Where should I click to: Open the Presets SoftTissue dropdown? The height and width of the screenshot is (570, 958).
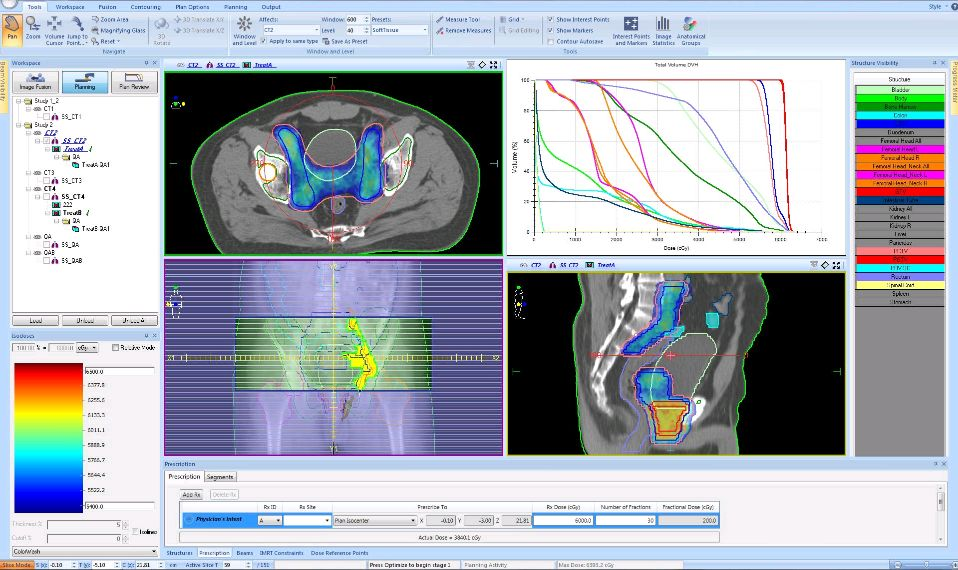427,30
